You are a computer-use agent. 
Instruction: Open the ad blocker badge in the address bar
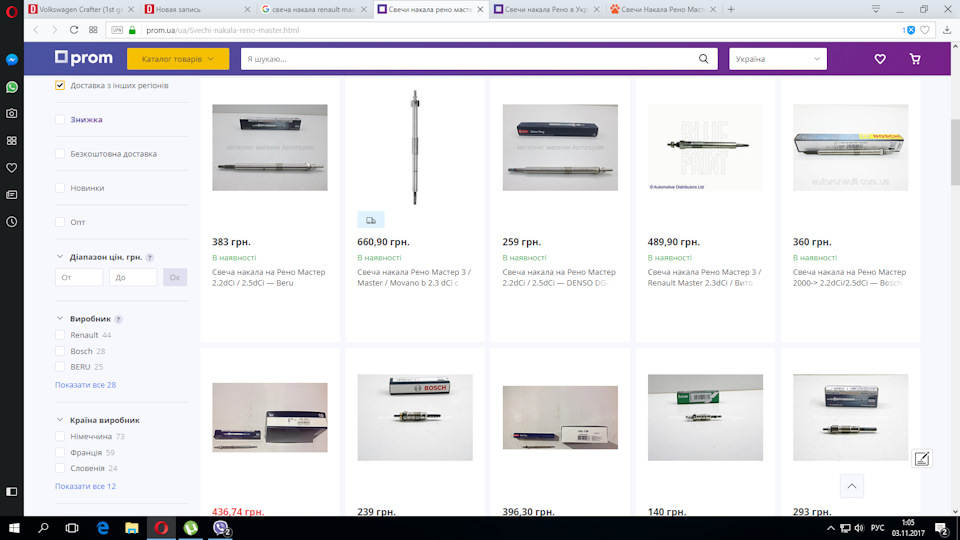pyautogui.click(x=909, y=30)
